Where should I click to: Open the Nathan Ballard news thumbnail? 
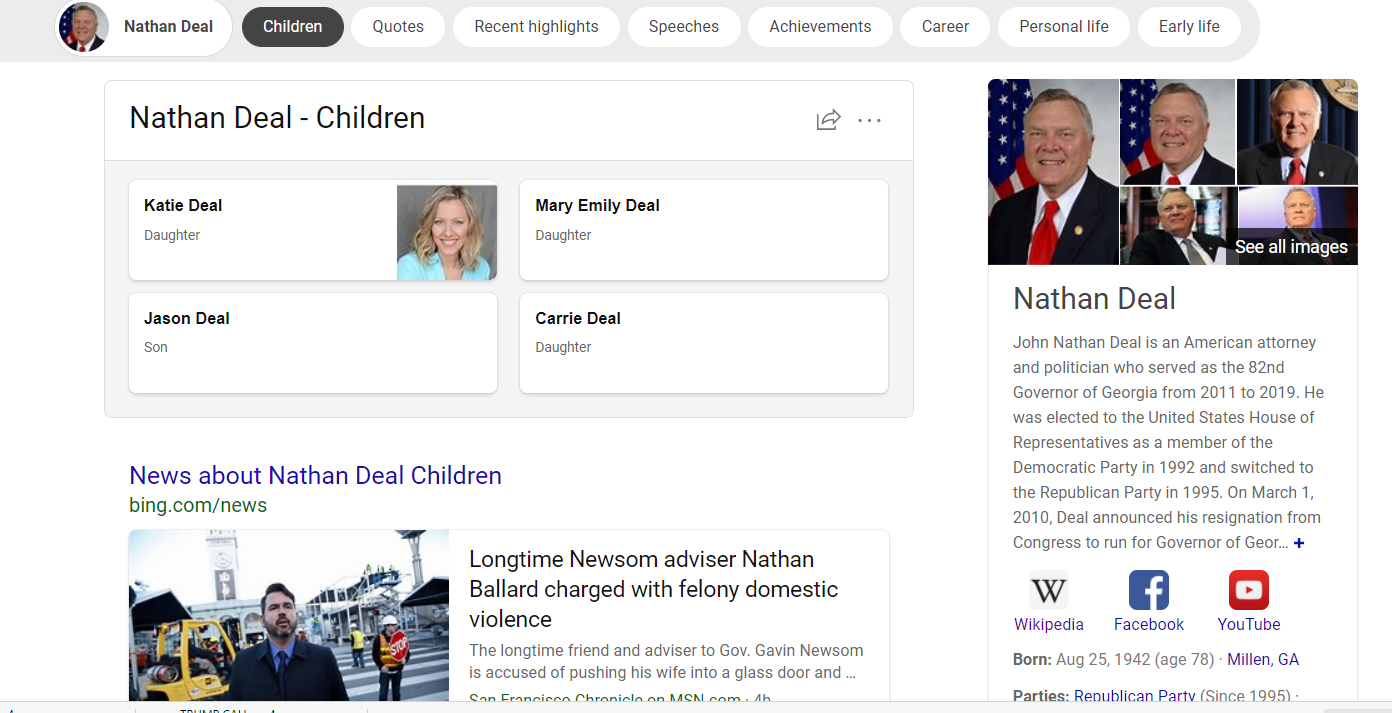pyautogui.click(x=289, y=616)
